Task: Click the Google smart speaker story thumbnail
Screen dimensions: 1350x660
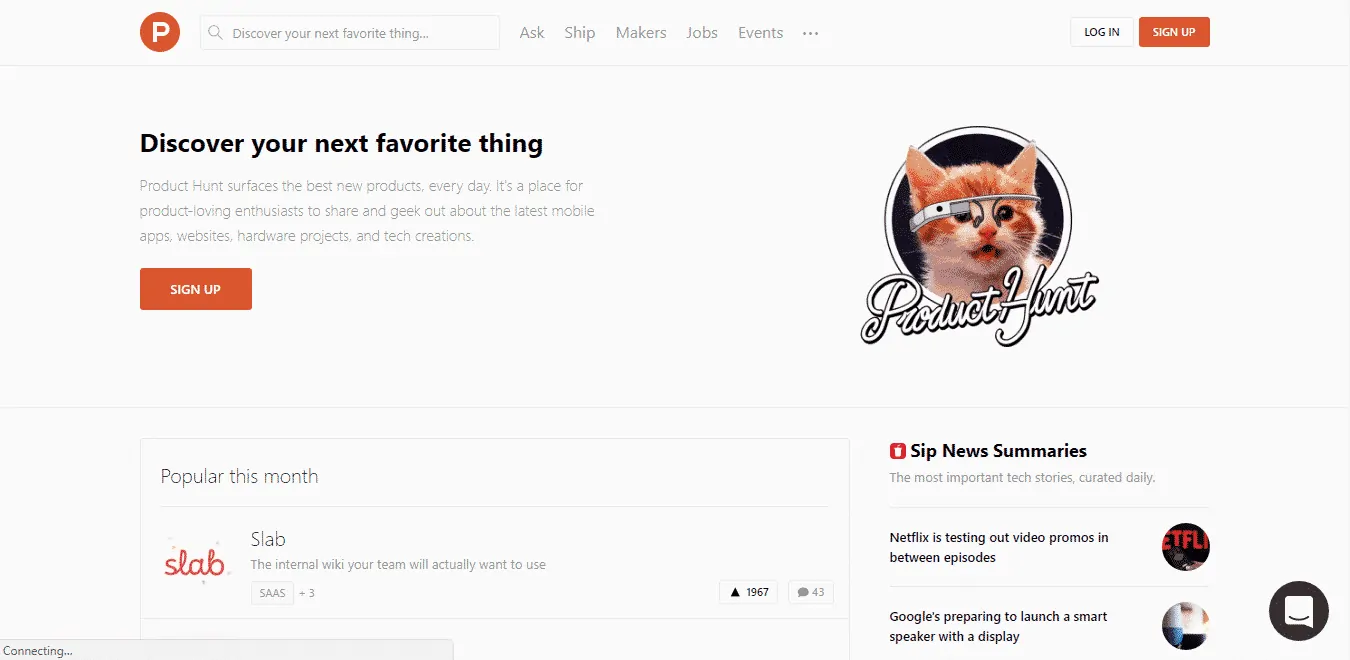Action: [x=1186, y=626]
